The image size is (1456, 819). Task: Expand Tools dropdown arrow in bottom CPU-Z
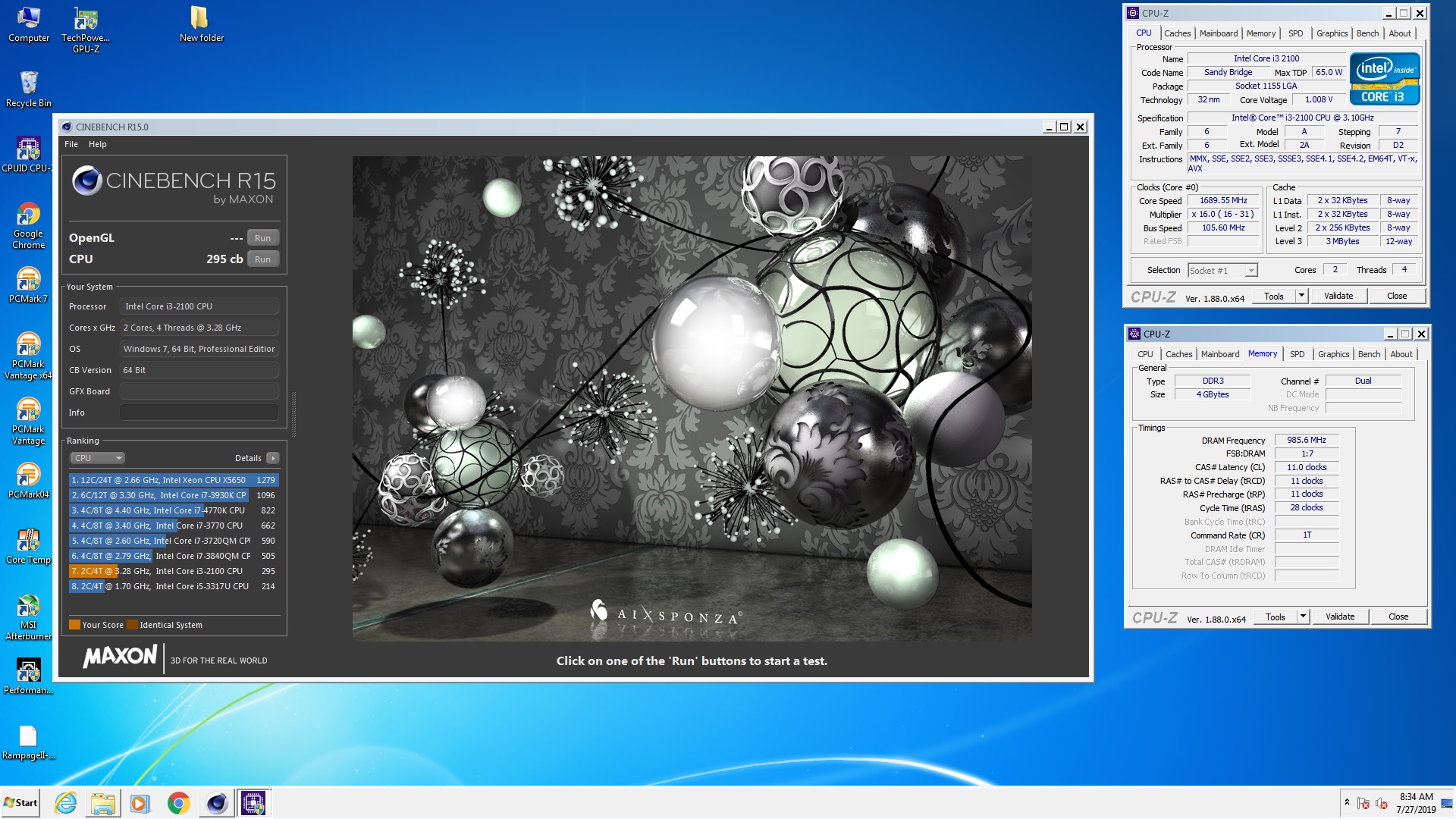1304,617
